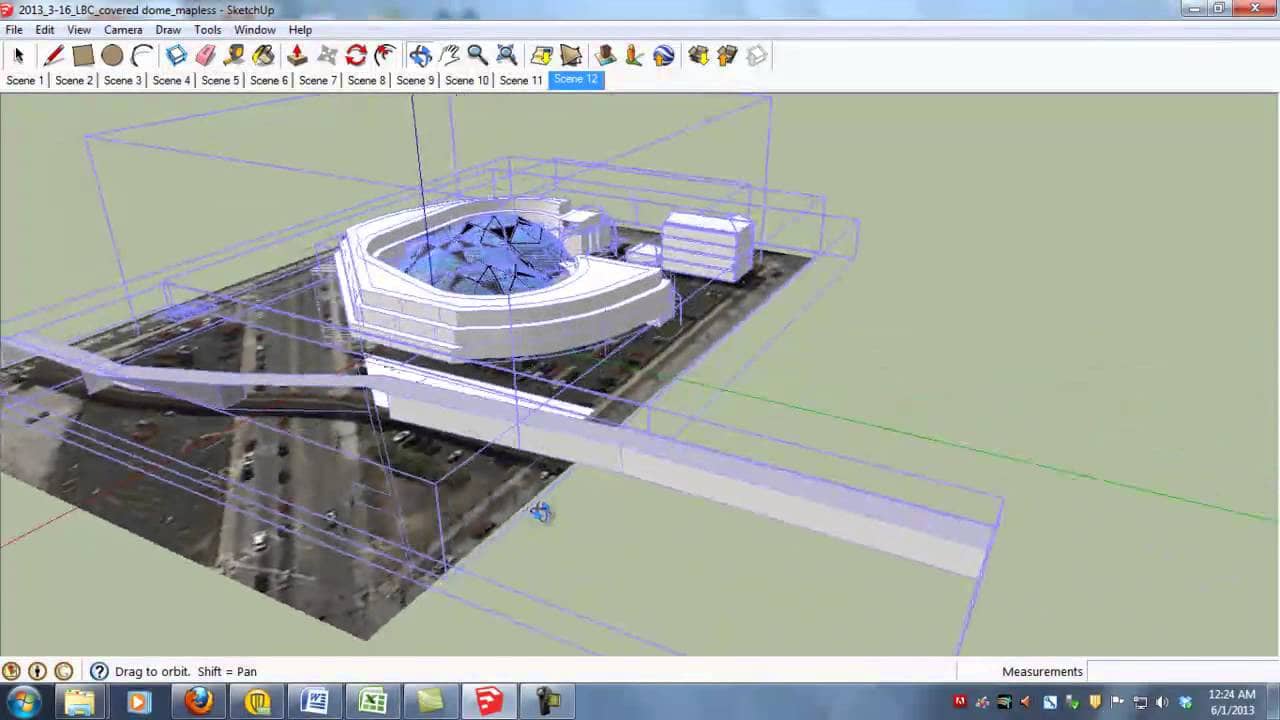1280x720 pixels.
Task: Go to the Scene 7 tab
Action: tap(318, 80)
